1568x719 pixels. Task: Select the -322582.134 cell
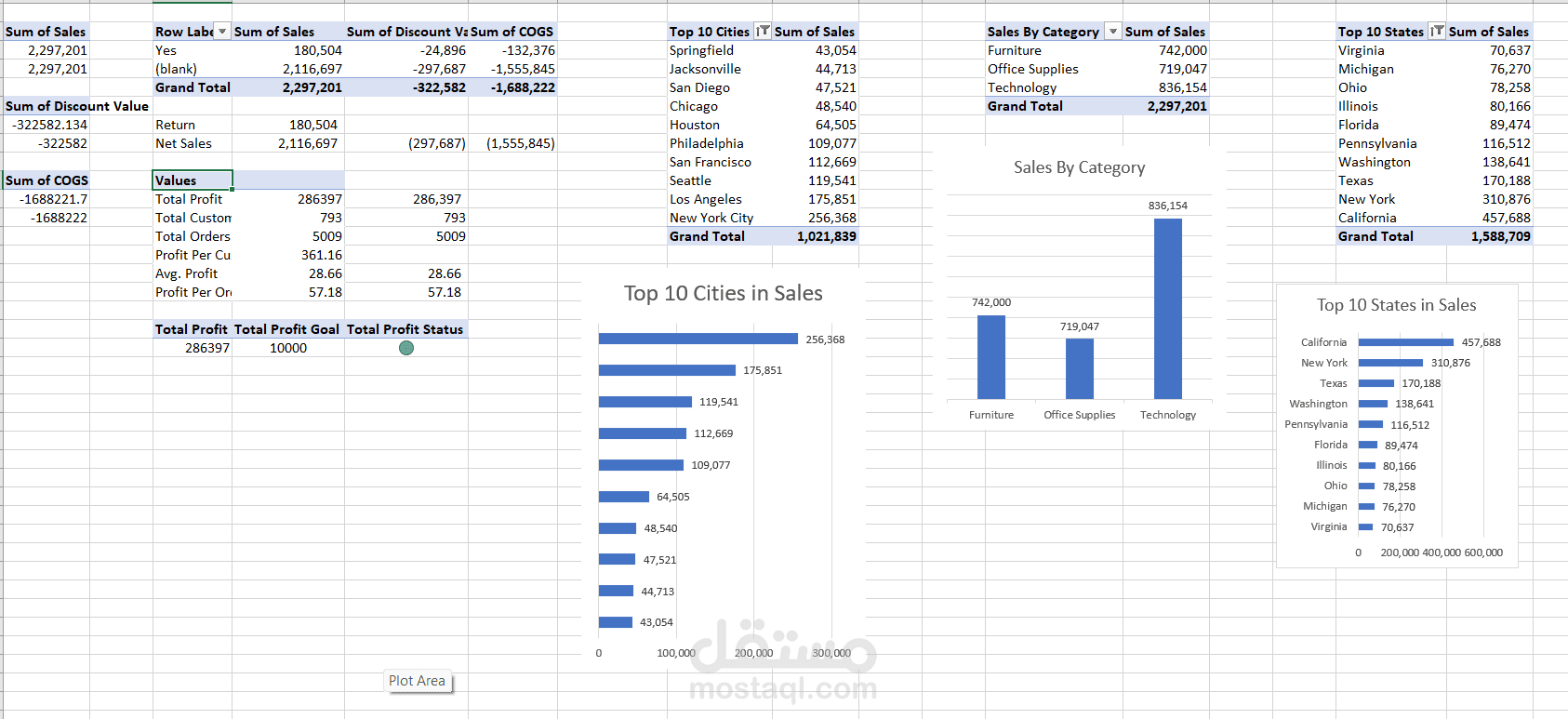[x=47, y=125]
